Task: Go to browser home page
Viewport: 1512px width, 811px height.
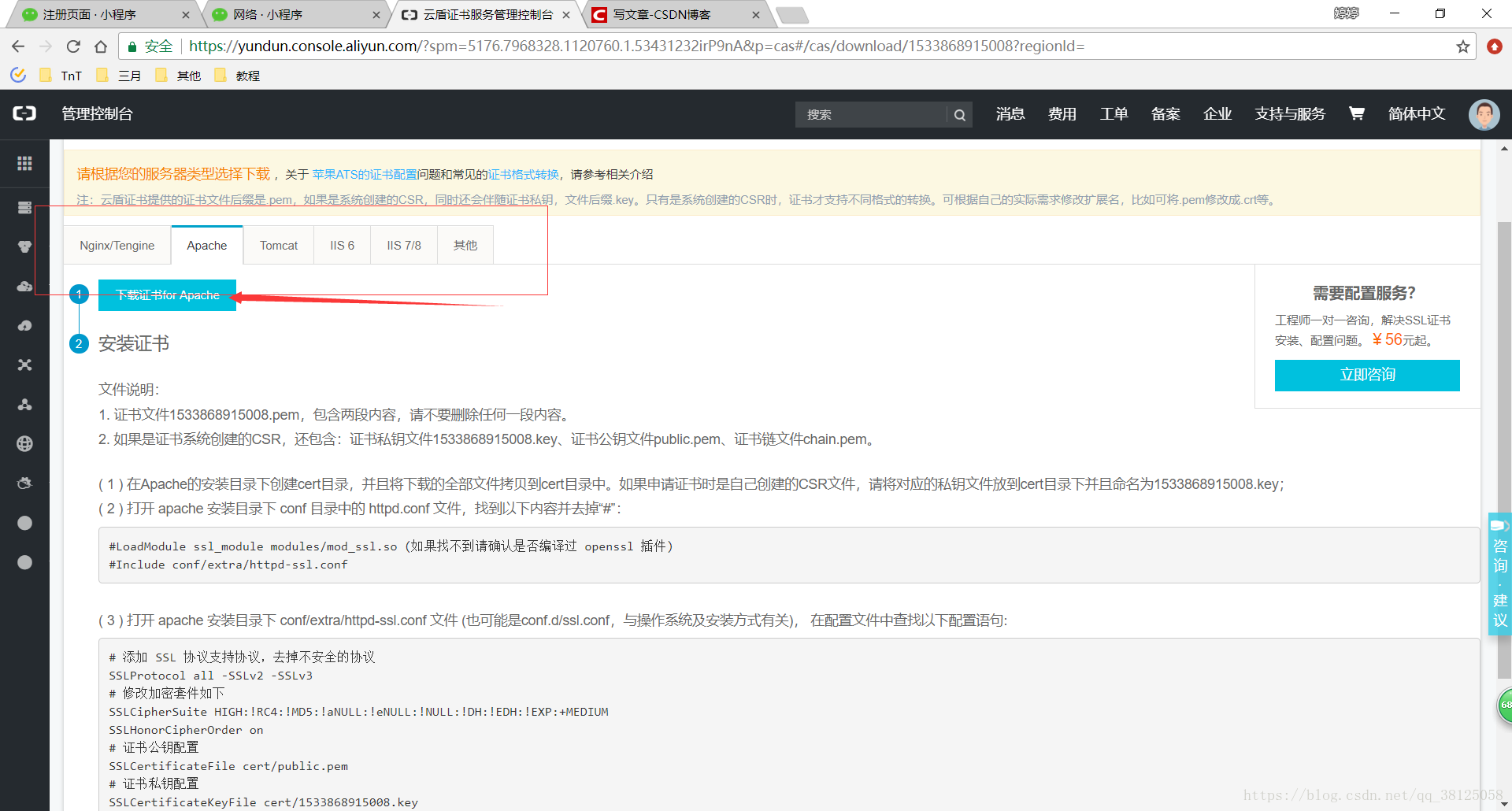Action: [x=101, y=46]
